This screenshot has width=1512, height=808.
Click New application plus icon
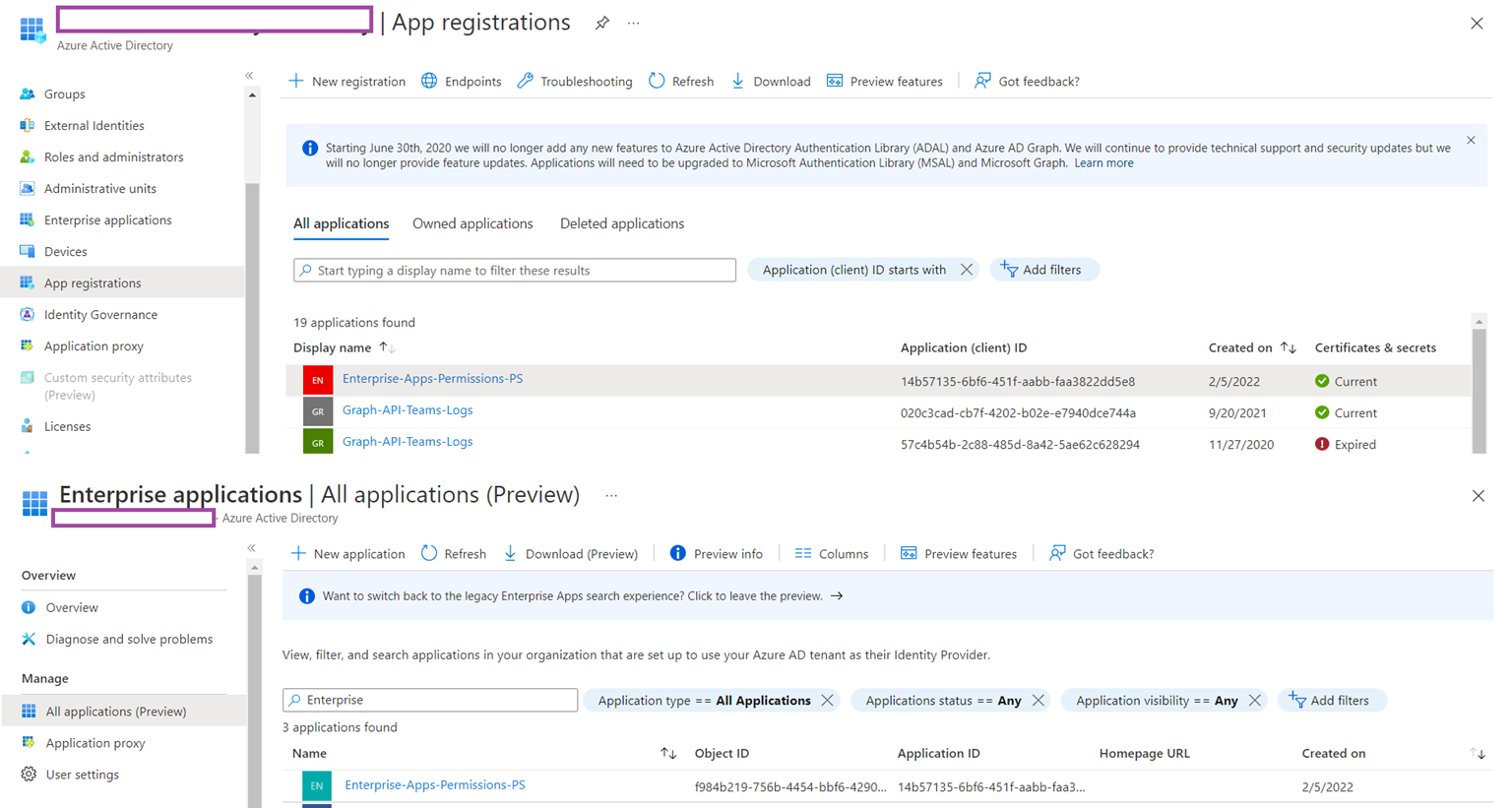298,553
